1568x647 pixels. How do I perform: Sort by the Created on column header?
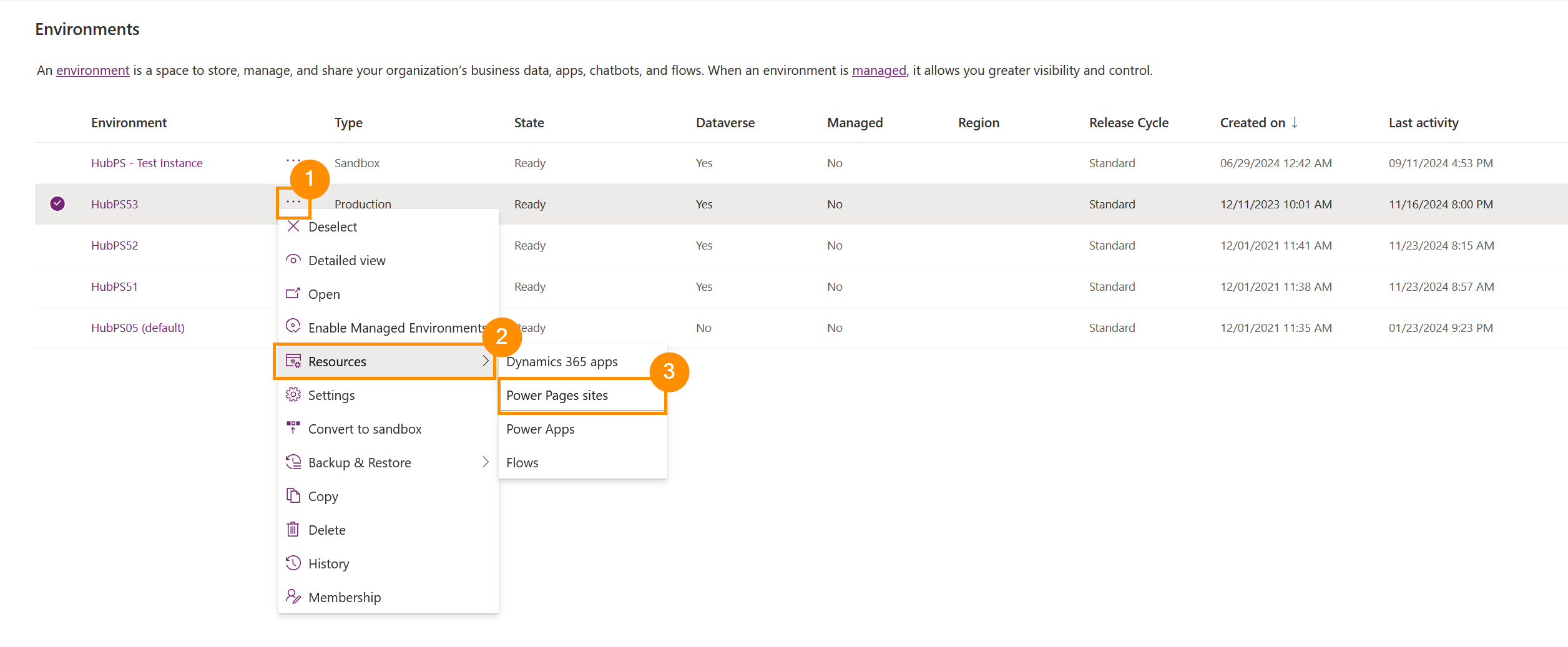coord(1252,123)
